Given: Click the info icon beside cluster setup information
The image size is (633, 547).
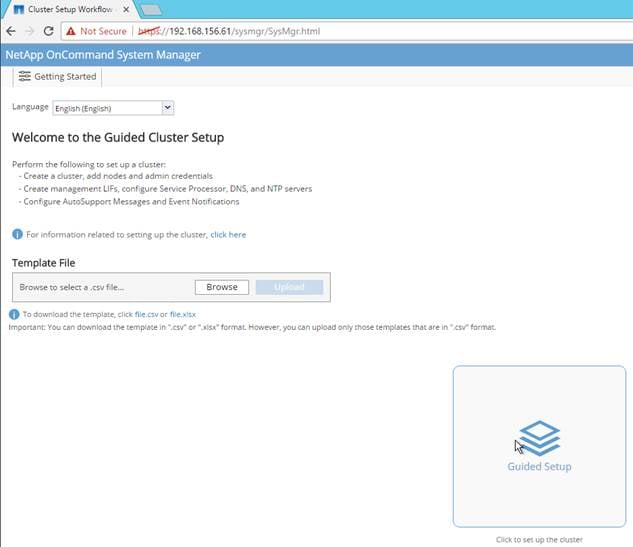Looking at the screenshot, I should coord(17,234).
